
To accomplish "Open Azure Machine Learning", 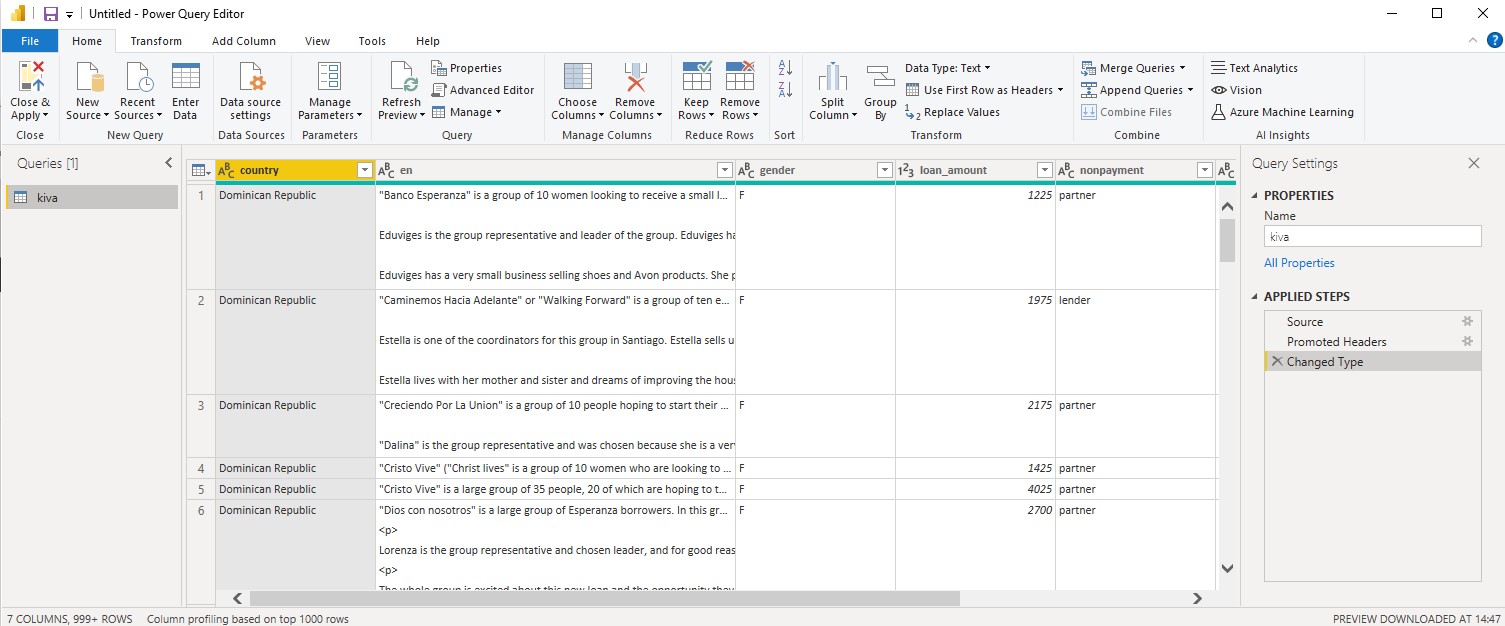I will click(x=1282, y=112).
